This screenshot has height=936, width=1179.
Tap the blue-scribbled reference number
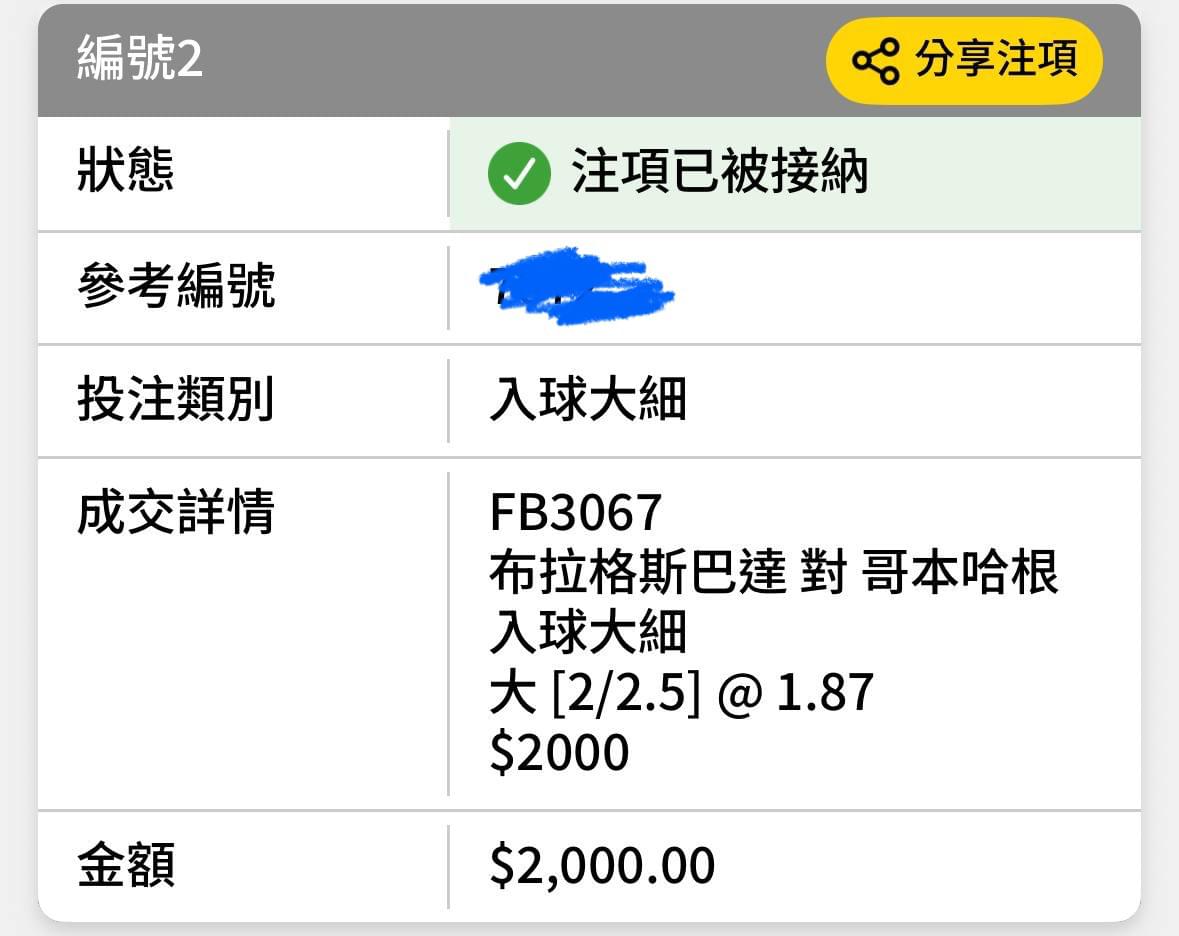(x=577, y=286)
